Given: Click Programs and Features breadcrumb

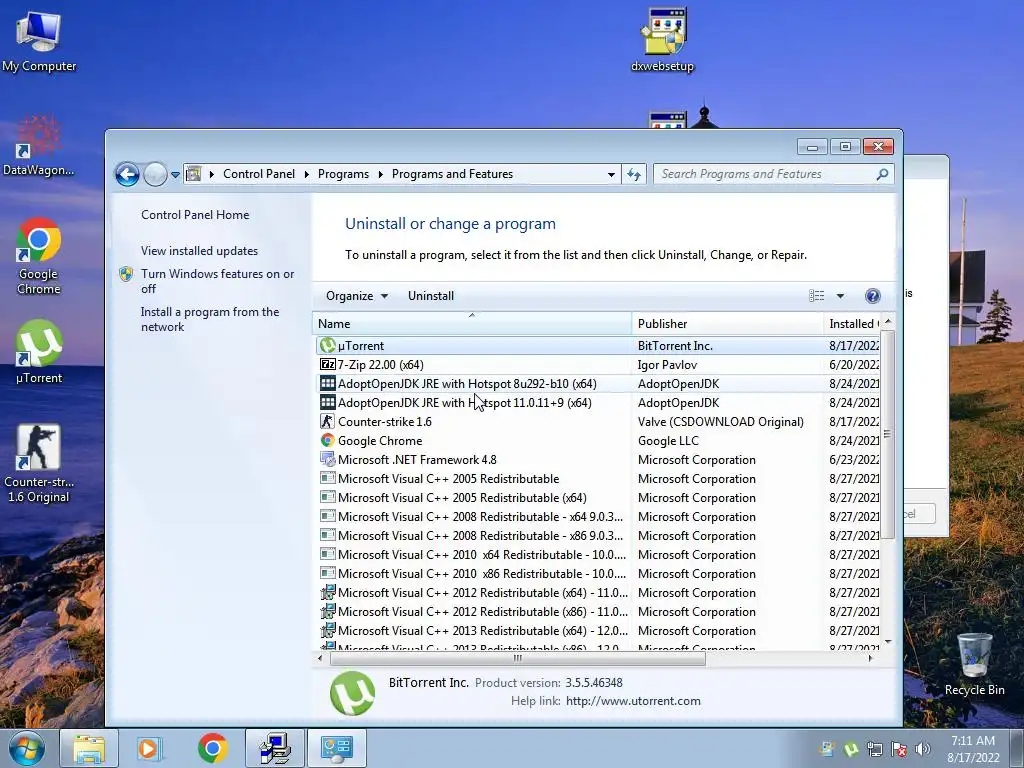Looking at the screenshot, I should [x=452, y=174].
